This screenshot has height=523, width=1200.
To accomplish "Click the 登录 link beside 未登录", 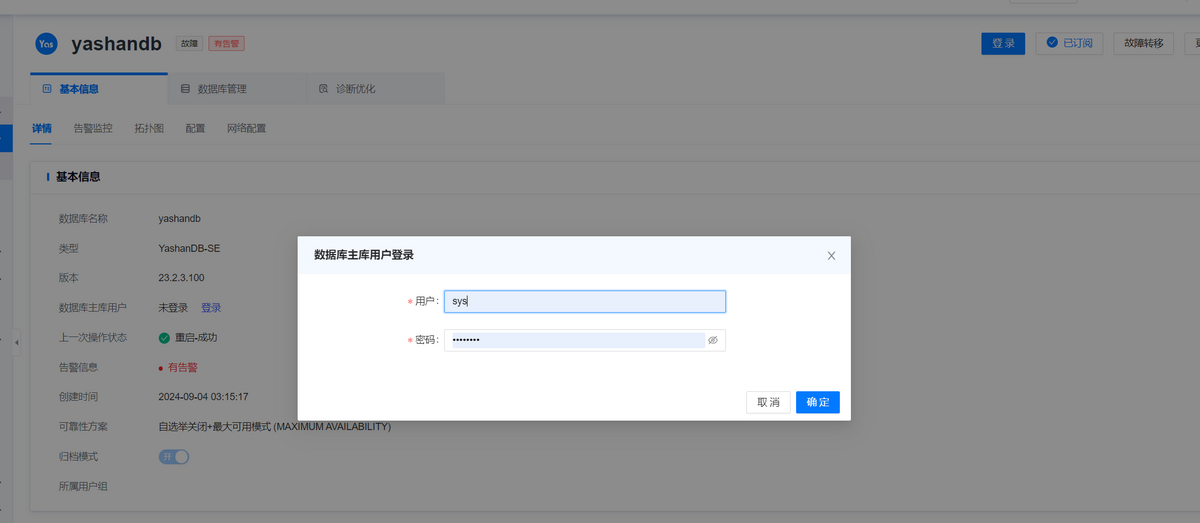I will [211, 308].
